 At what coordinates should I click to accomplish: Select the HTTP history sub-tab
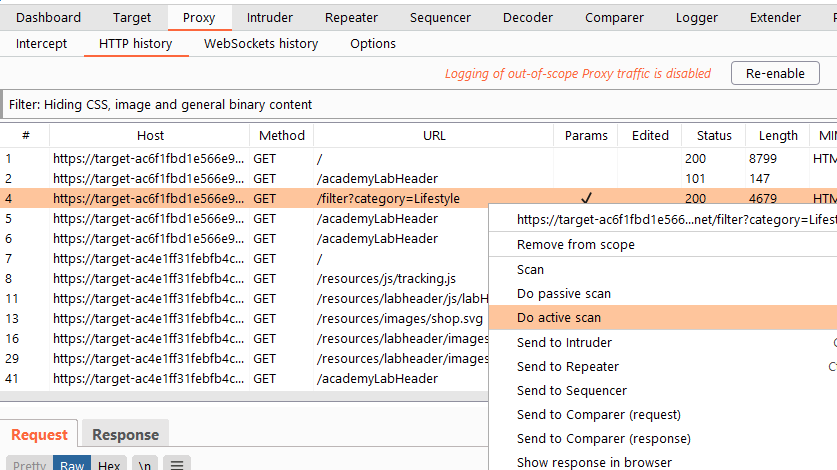136,44
